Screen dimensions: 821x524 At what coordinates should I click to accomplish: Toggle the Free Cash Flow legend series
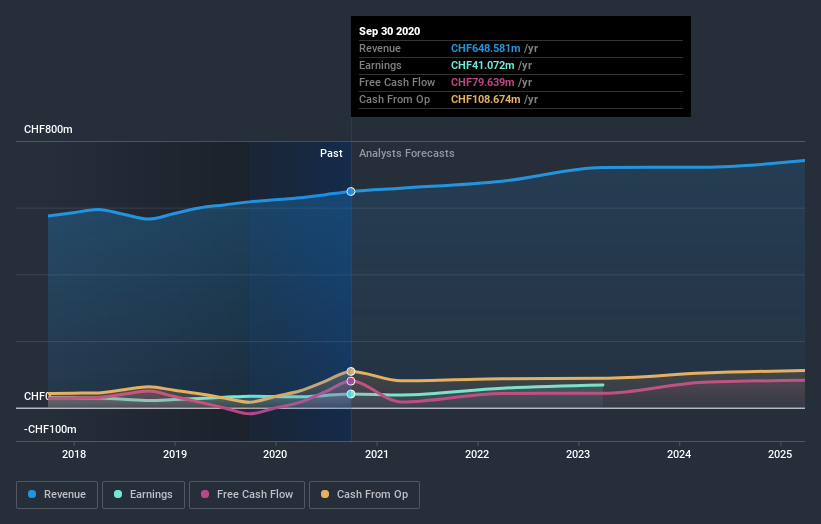247,495
